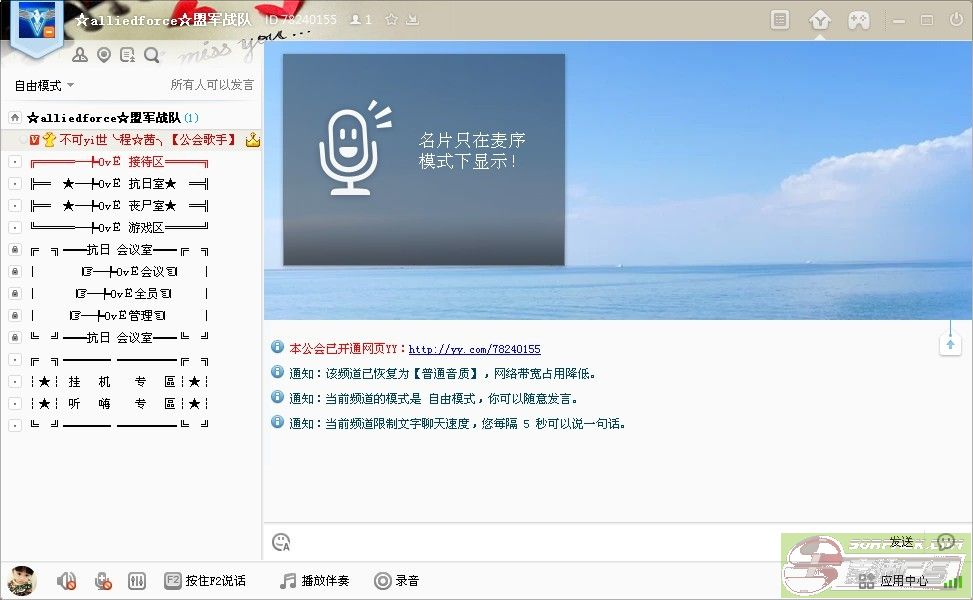Expand the 接待区 channel node
The height and width of the screenshot is (600, 973).
pos(14,162)
